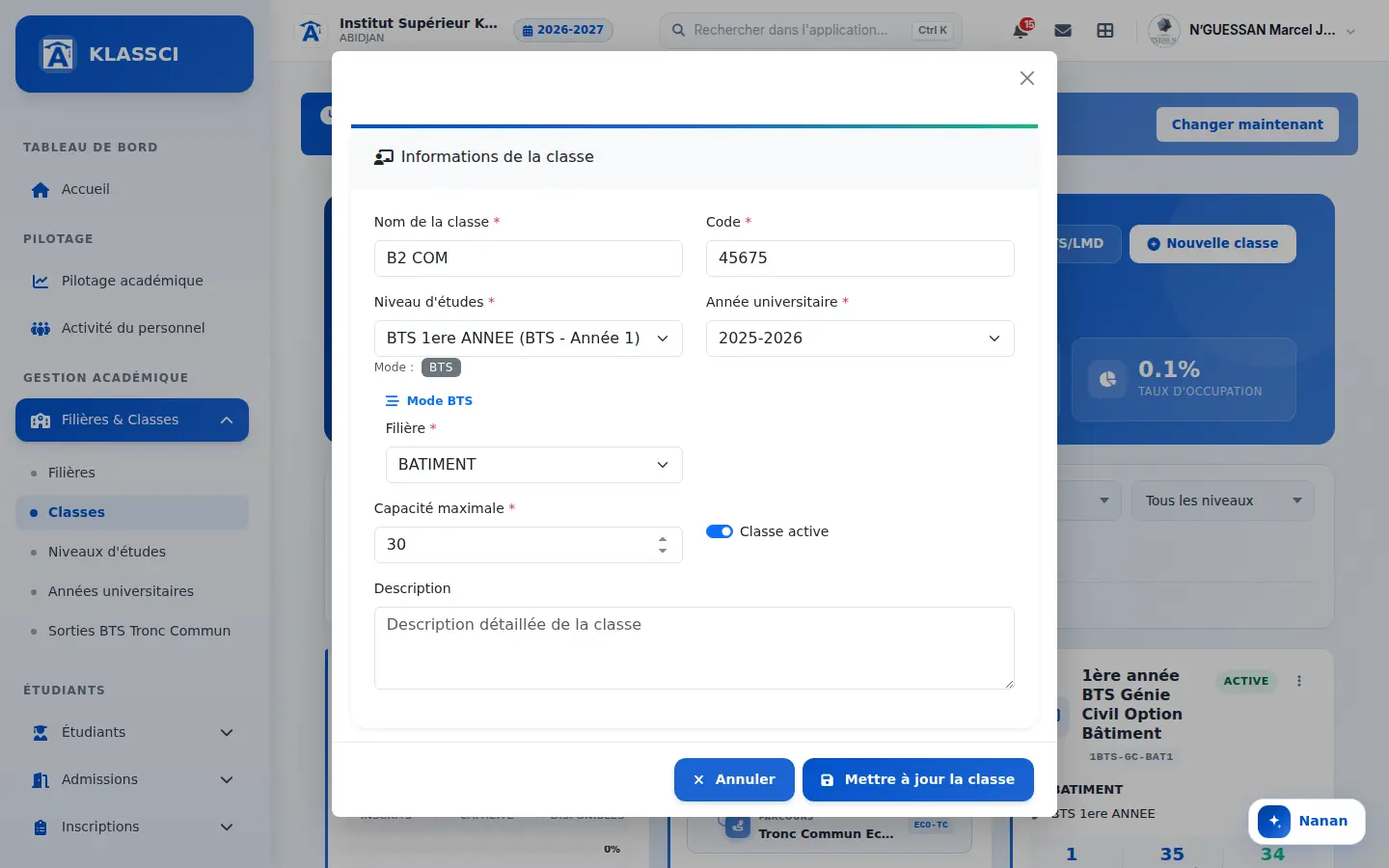
Task: Open Sorties BTS Tronc Commun
Action: (x=132, y=631)
